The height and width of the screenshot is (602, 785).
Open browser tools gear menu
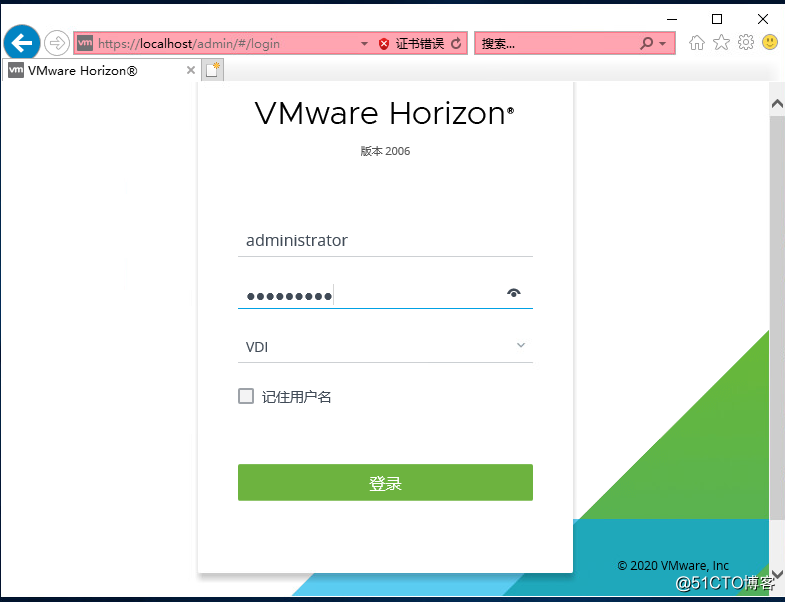(745, 43)
